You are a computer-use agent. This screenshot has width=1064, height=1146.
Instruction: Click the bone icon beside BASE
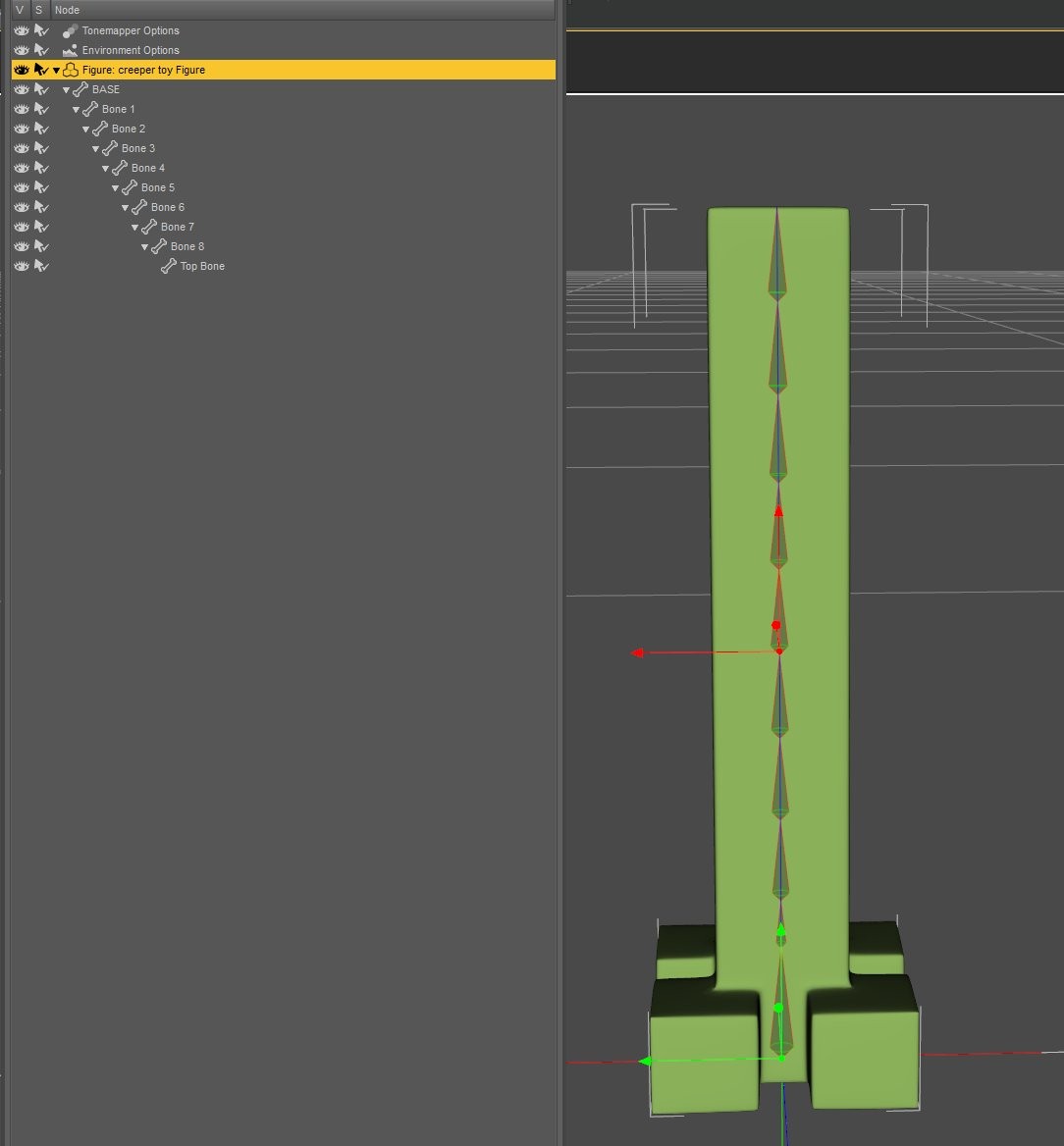tap(80, 89)
